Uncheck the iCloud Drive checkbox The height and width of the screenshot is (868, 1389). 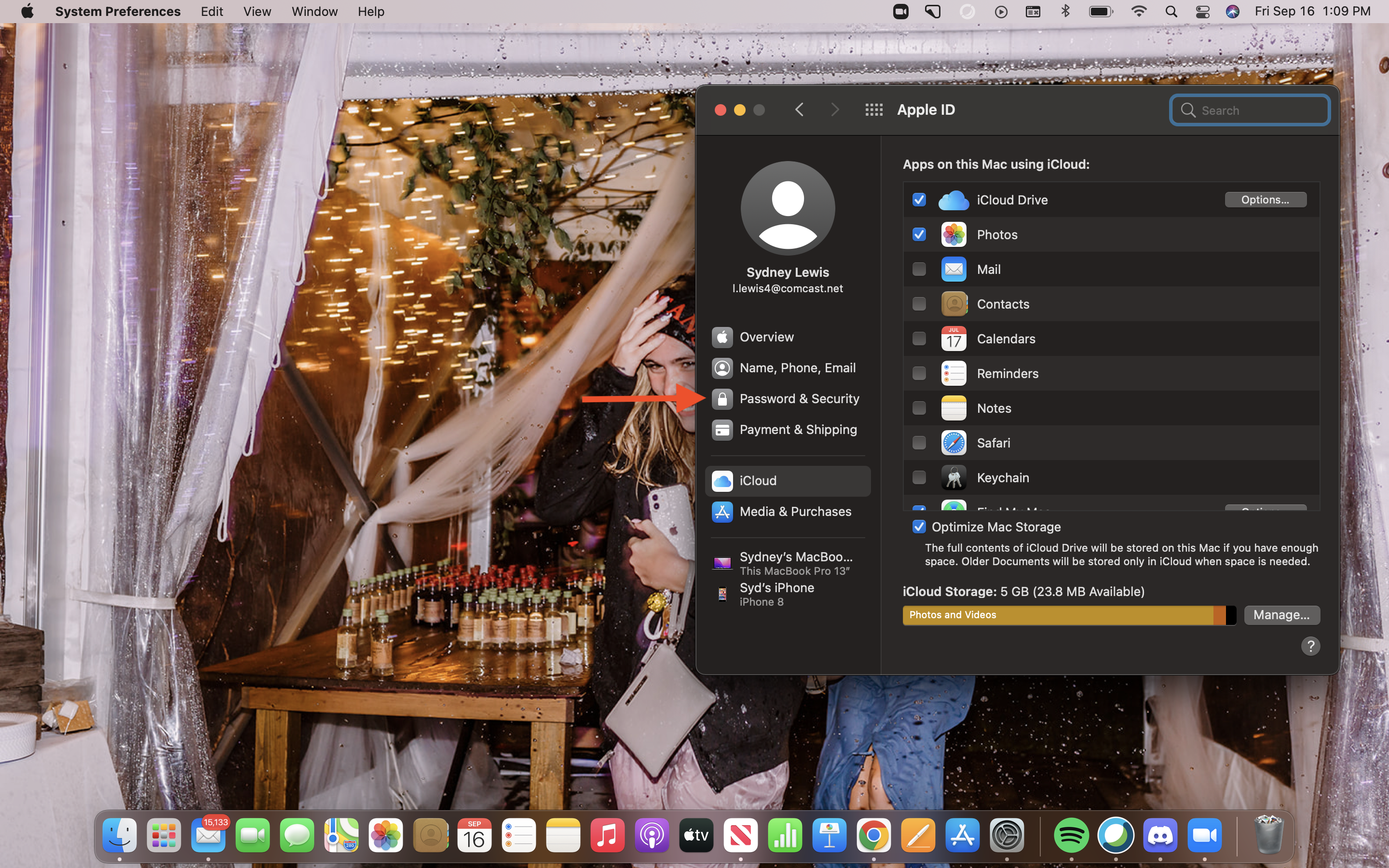[919, 200]
